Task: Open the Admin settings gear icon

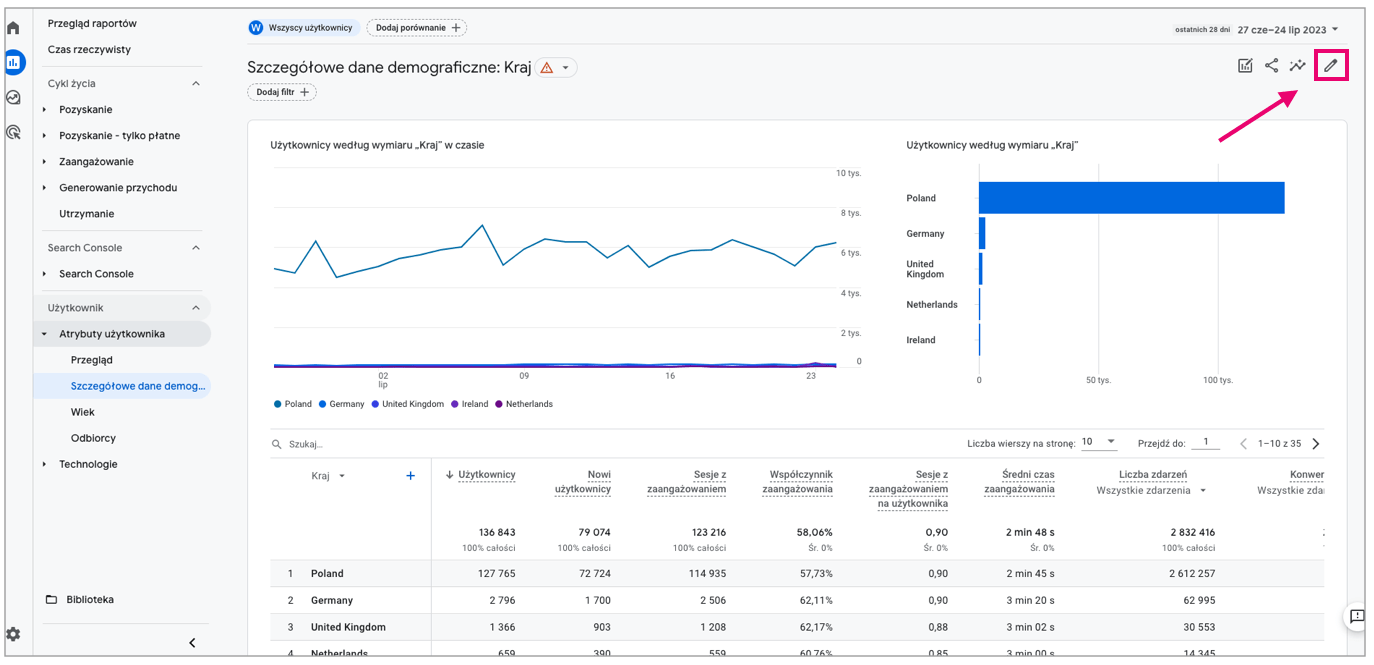Action: pos(13,634)
